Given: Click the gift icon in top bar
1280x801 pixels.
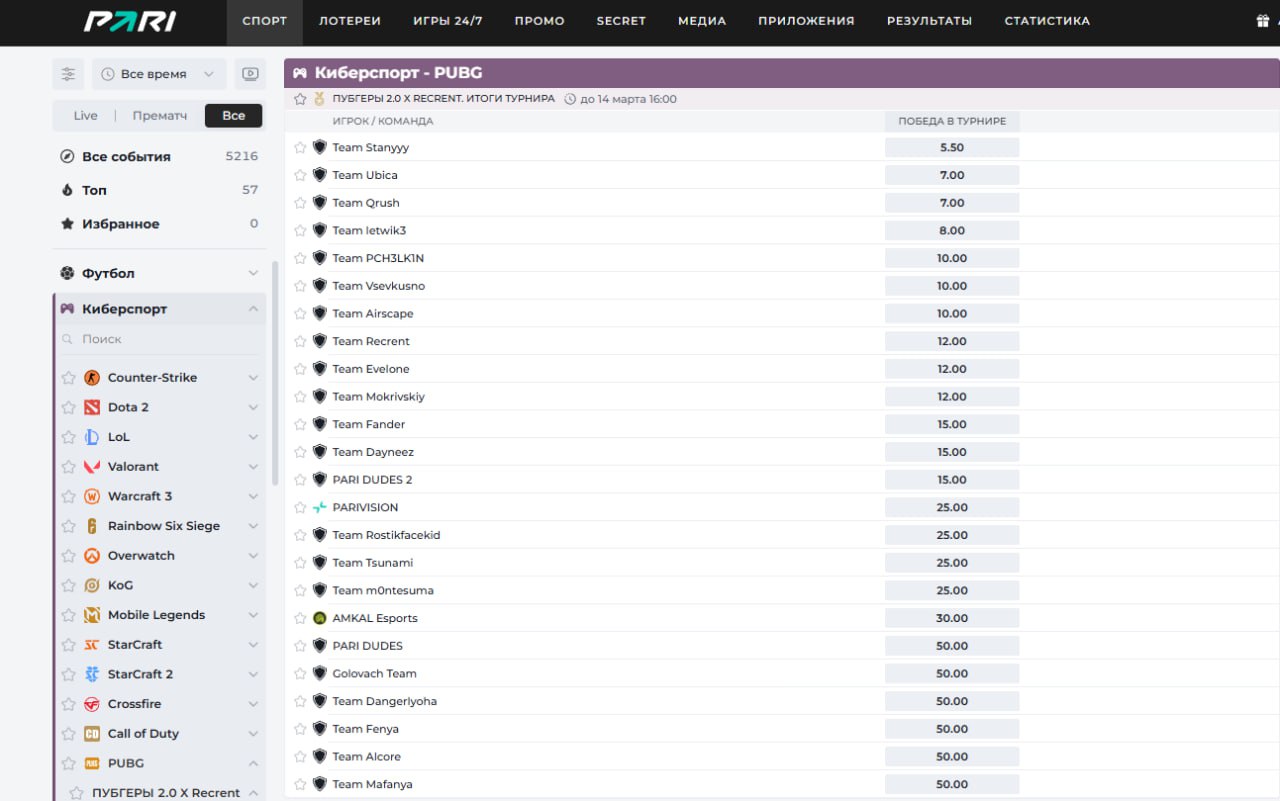Looking at the screenshot, I should click(x=1262, y=21).
